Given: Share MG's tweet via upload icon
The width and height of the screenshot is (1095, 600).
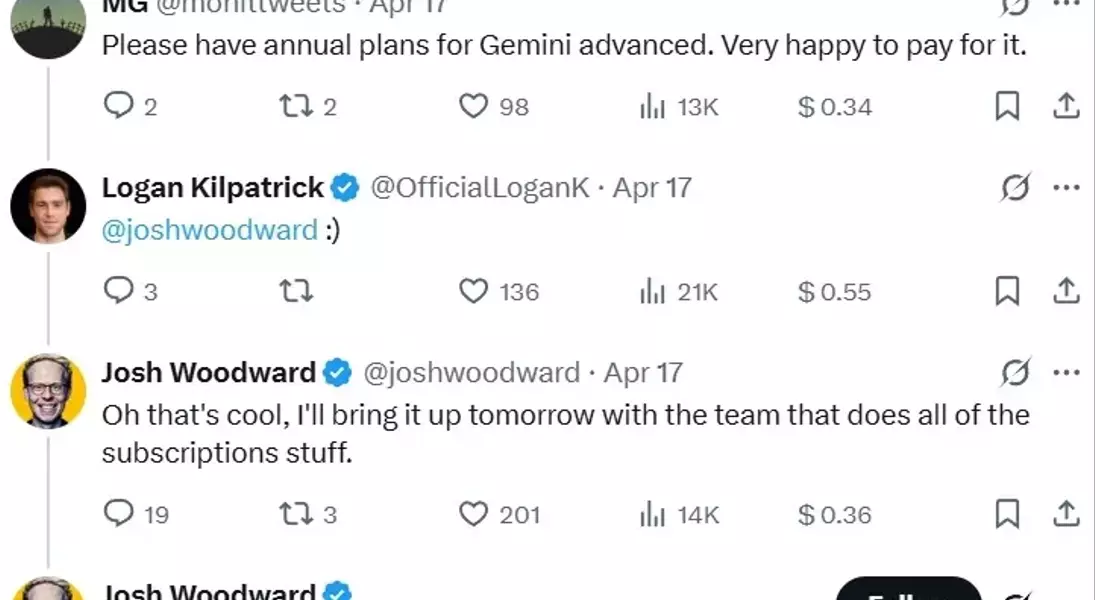Looking at the screenshot, I should coord(1066,106).
